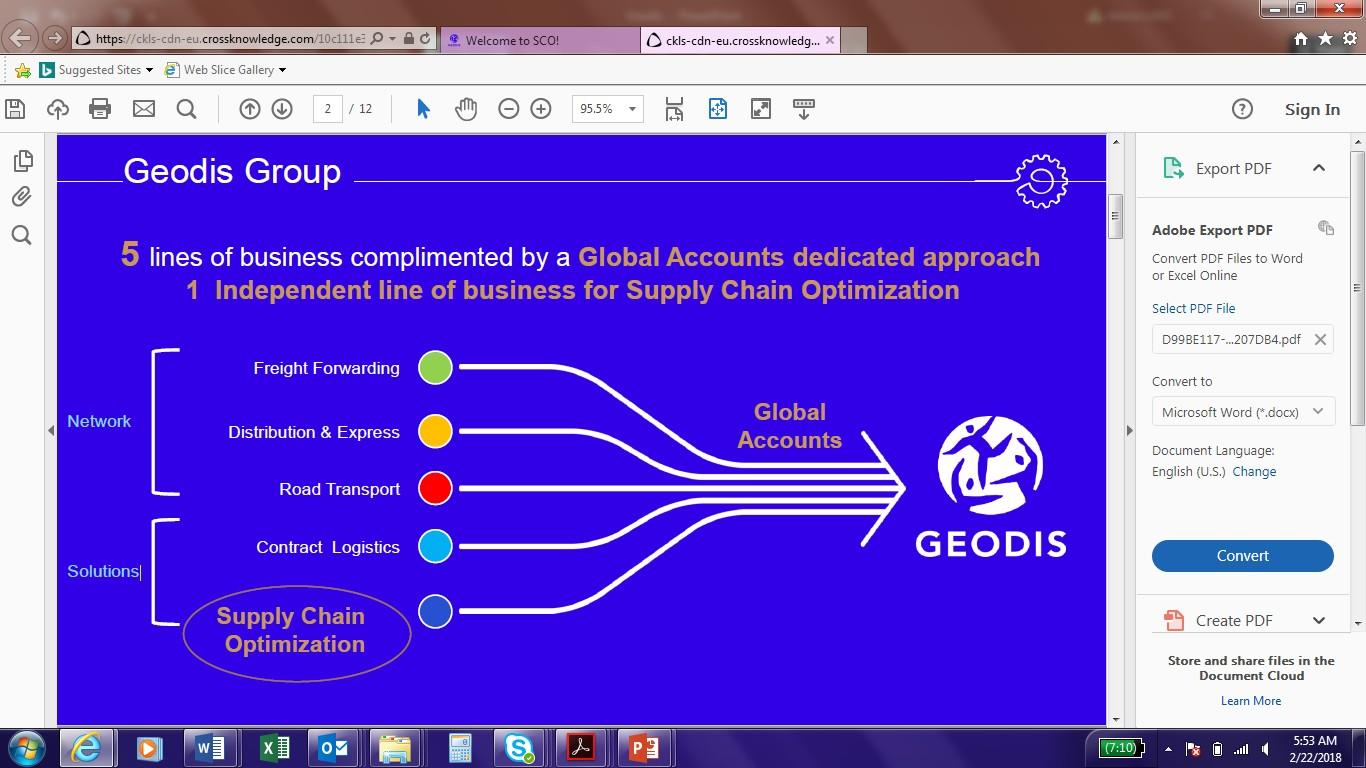
Task: Click document scroll-down arrow
Action: (1116, 717)
